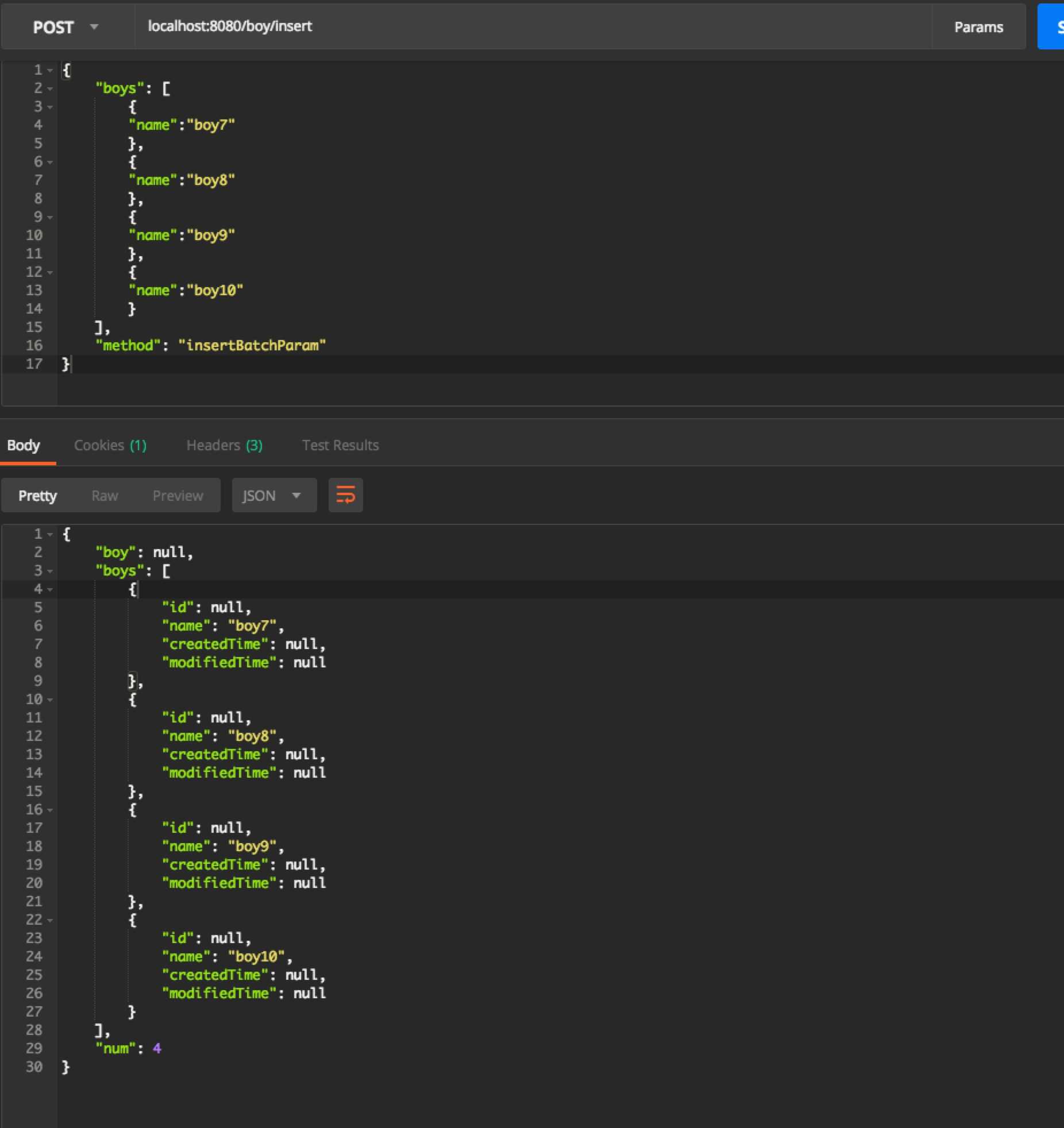1064x1128 pixels.
Task: Collapse request "boys" array fold at line 2
Action: point(50,89)
